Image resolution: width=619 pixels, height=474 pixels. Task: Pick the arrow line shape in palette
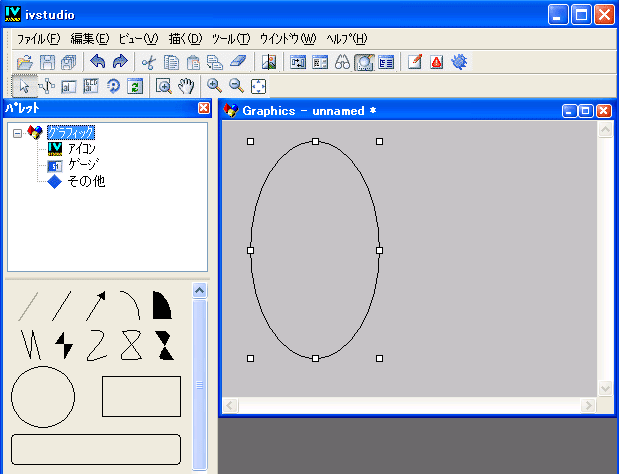click(x=97, y=305)
